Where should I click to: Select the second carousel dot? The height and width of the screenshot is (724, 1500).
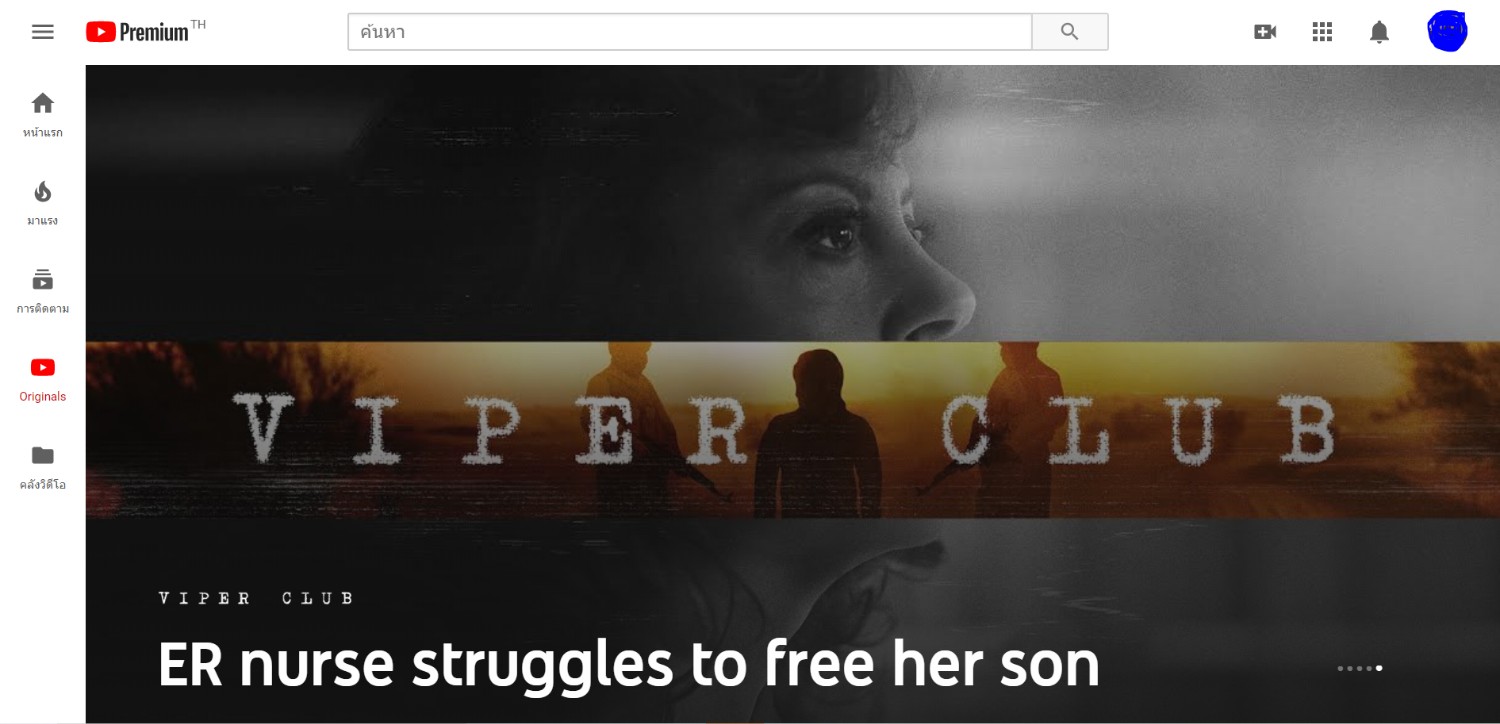1350,668
